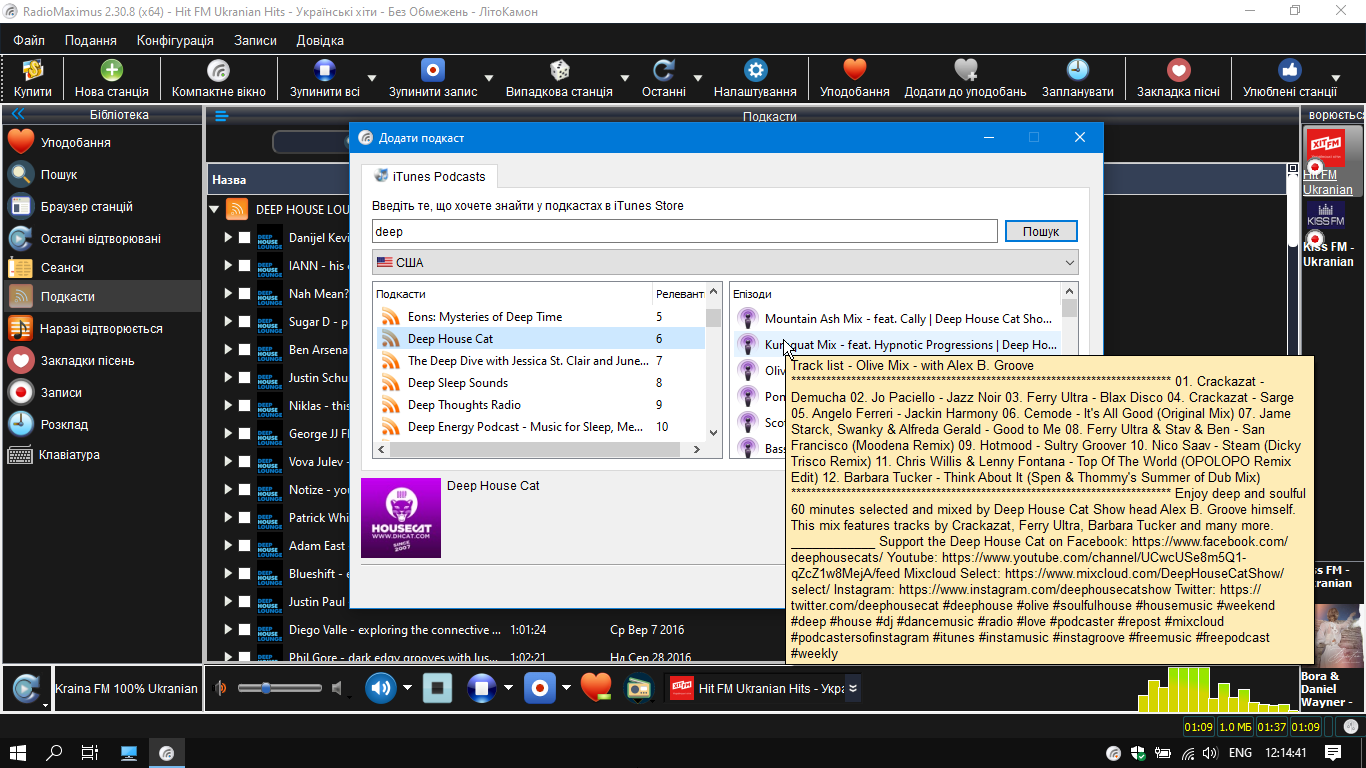Viewport: 1366px width, 768px height.
Task: Tick the checkbox for Nah Mean? episode
Action: point(244,294)
